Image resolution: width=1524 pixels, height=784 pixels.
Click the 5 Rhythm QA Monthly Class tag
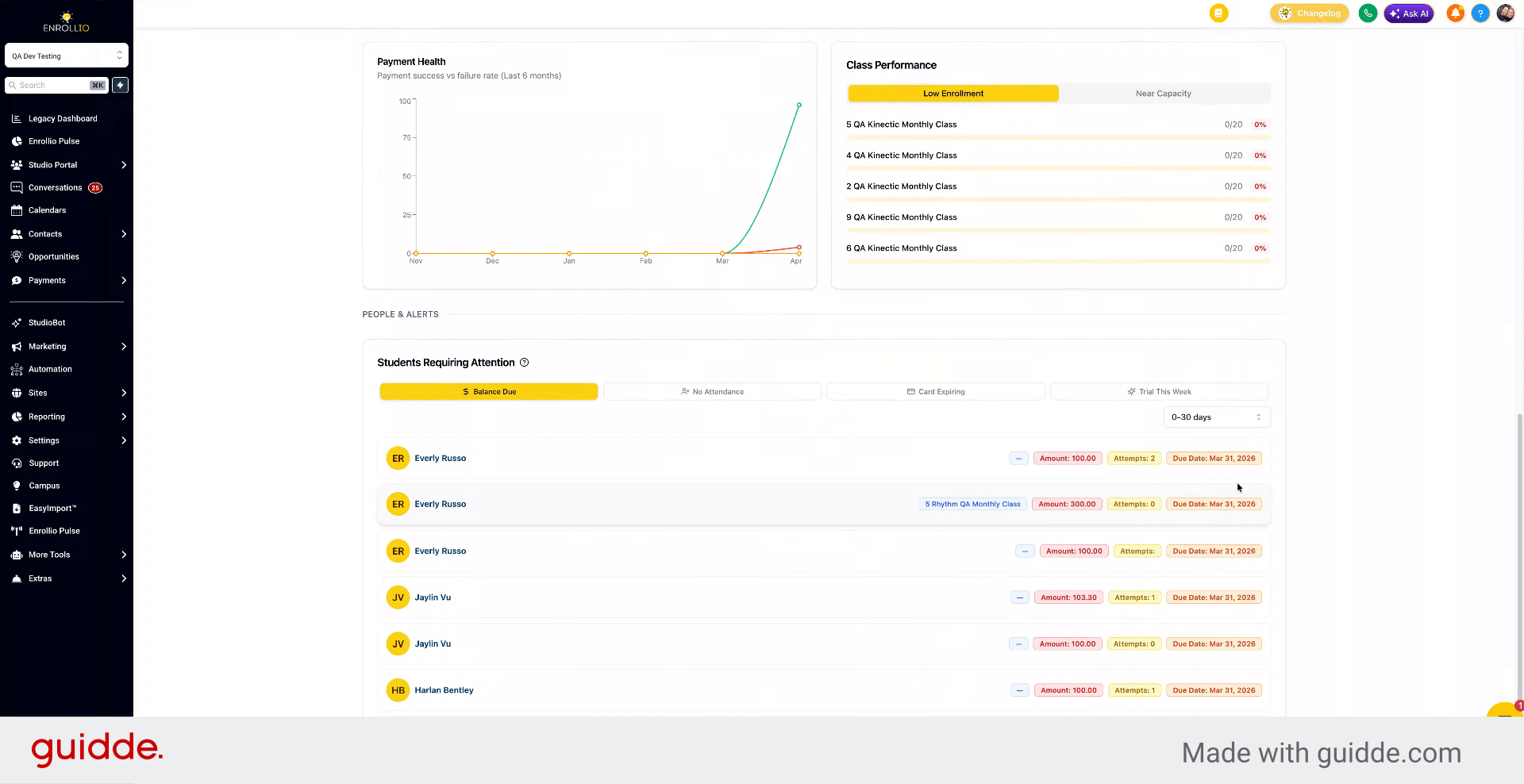[972, 504]
